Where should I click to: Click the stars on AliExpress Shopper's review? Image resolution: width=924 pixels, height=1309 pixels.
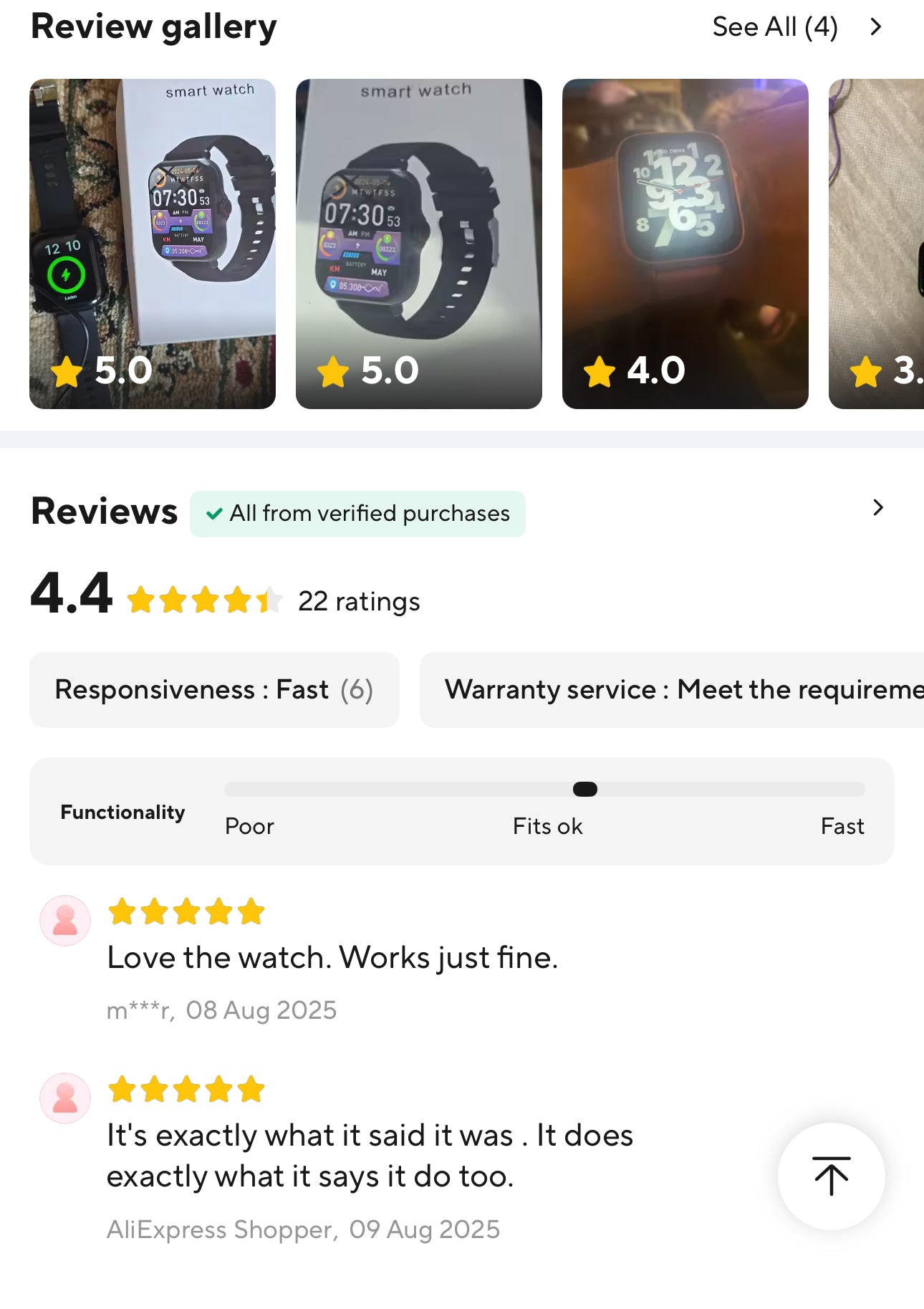tap(186, 1090)
